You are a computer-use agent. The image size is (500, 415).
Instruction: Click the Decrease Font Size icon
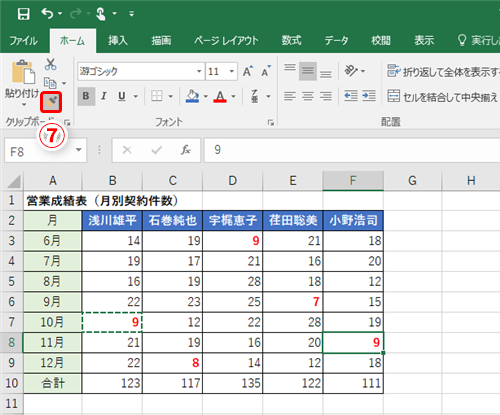click(x=266, y=71)
